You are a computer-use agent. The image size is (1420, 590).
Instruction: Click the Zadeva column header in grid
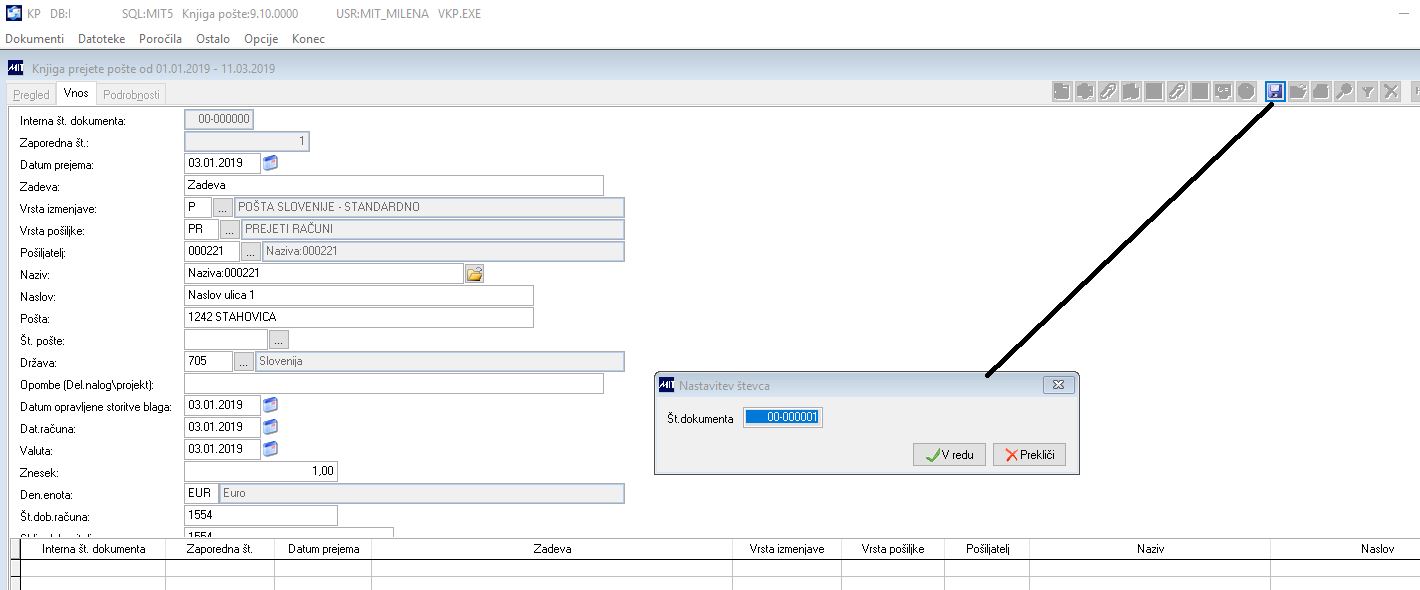[x=552, y=549]
